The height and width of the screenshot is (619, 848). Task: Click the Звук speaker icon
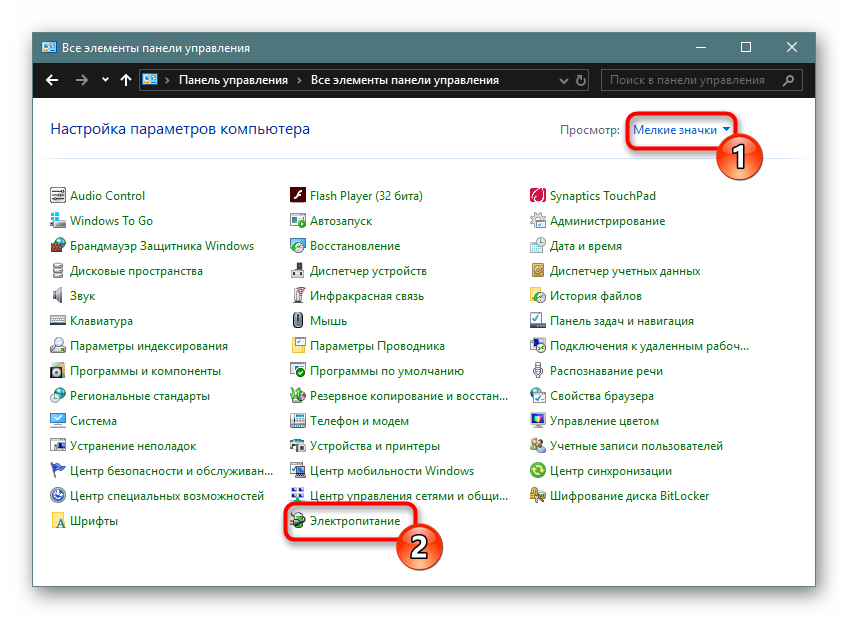click(x=57, y=295)
